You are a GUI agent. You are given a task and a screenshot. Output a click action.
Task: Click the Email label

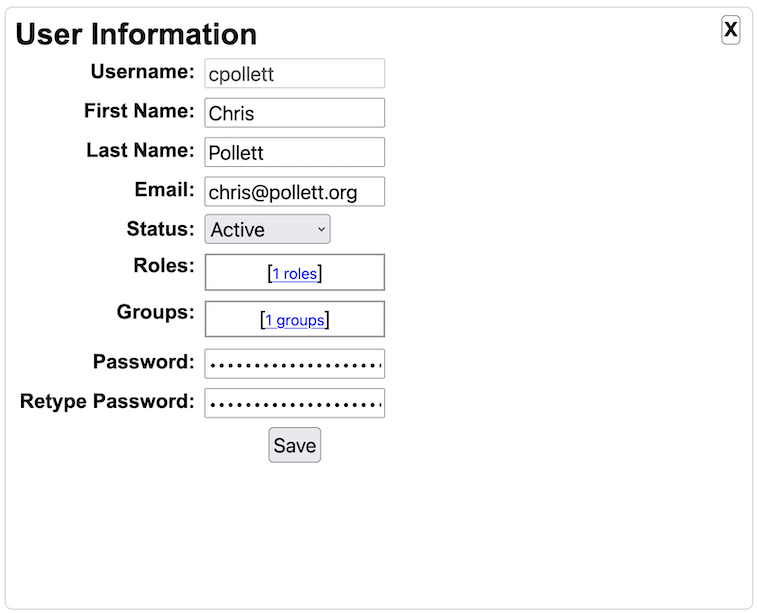tap(165, 190)
